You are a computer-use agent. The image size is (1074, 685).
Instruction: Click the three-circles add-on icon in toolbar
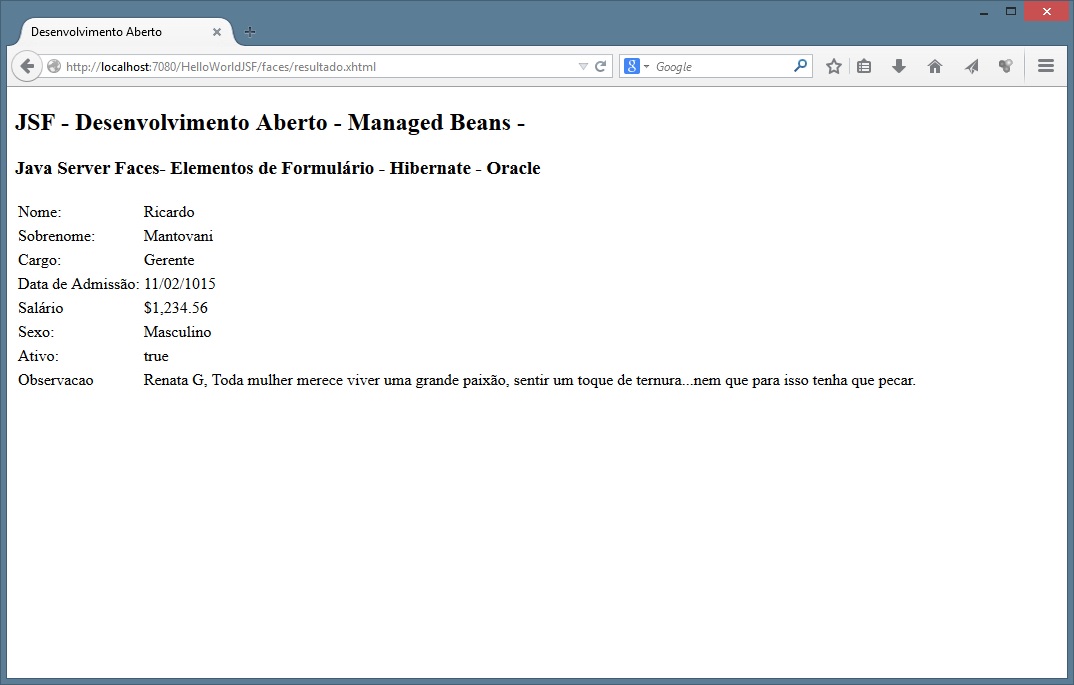tap(1005, 66)
